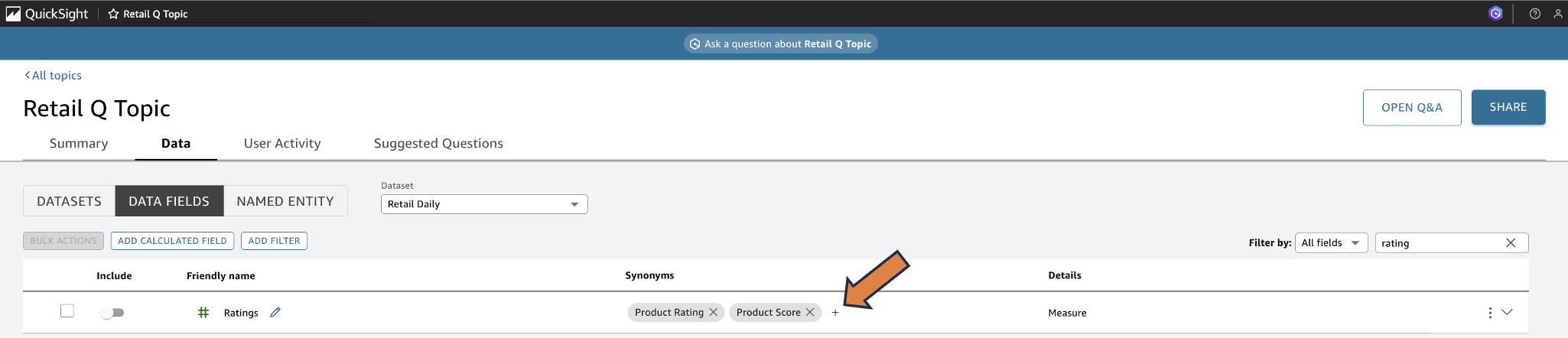This screenshot has width=1568, height=338.
Task: Check the Ratings row checkbox
Action: [x=67, y=310]
